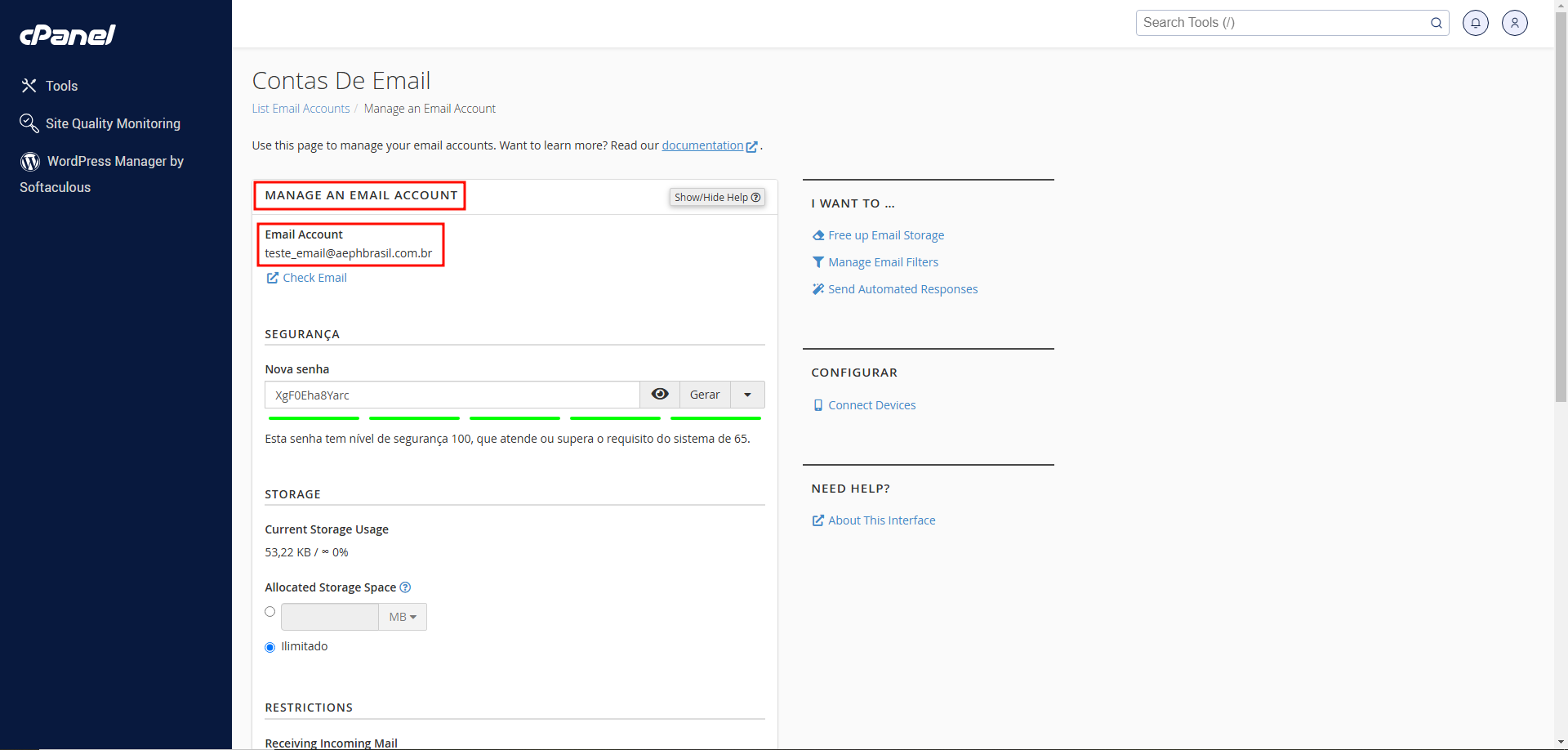
Task: Click the scrollbar down arrow
Action: click(x=1561, y=743)
